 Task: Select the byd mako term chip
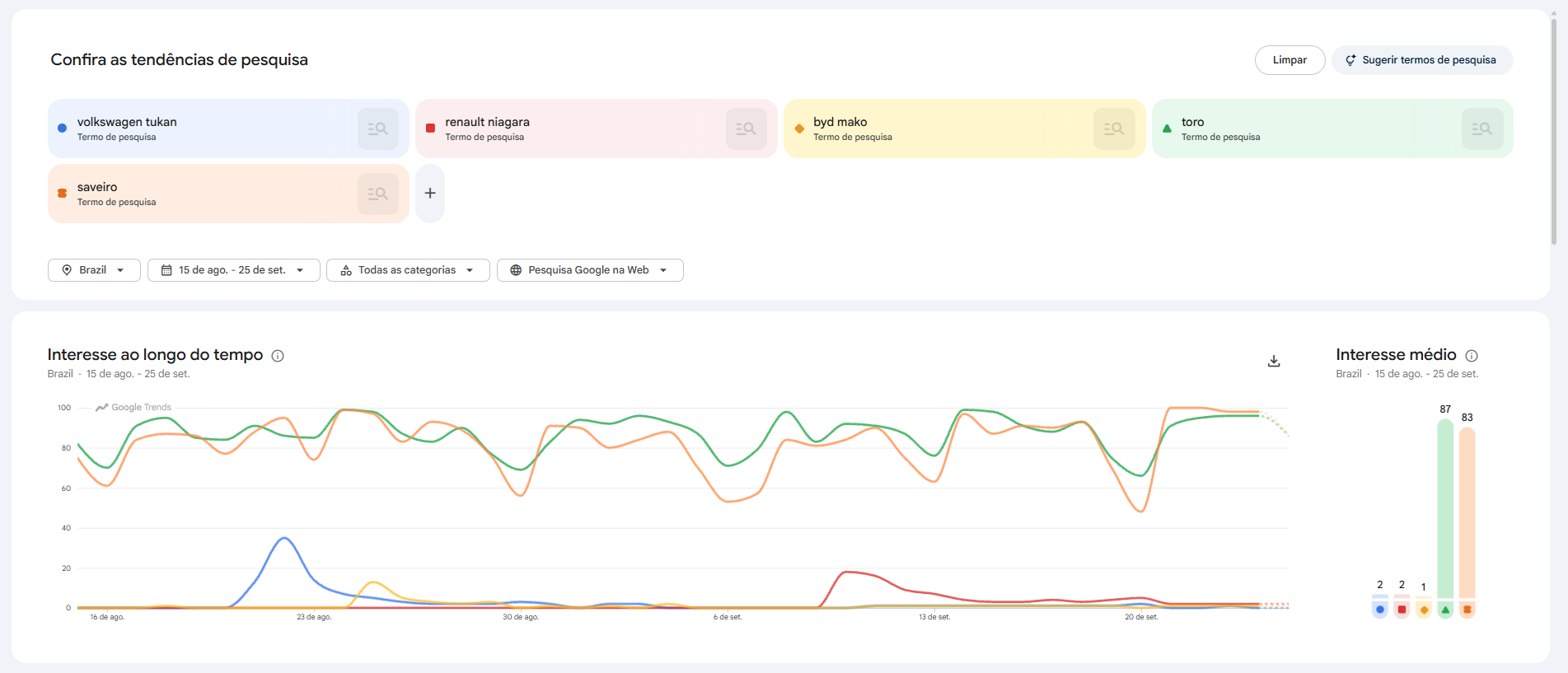[x=965, y=129]
